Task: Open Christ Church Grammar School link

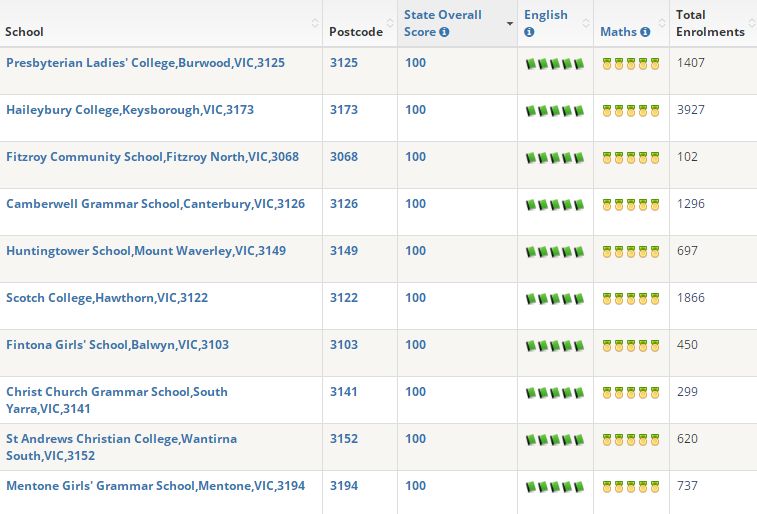Action: pyautogui.click(x=117, y=400)
